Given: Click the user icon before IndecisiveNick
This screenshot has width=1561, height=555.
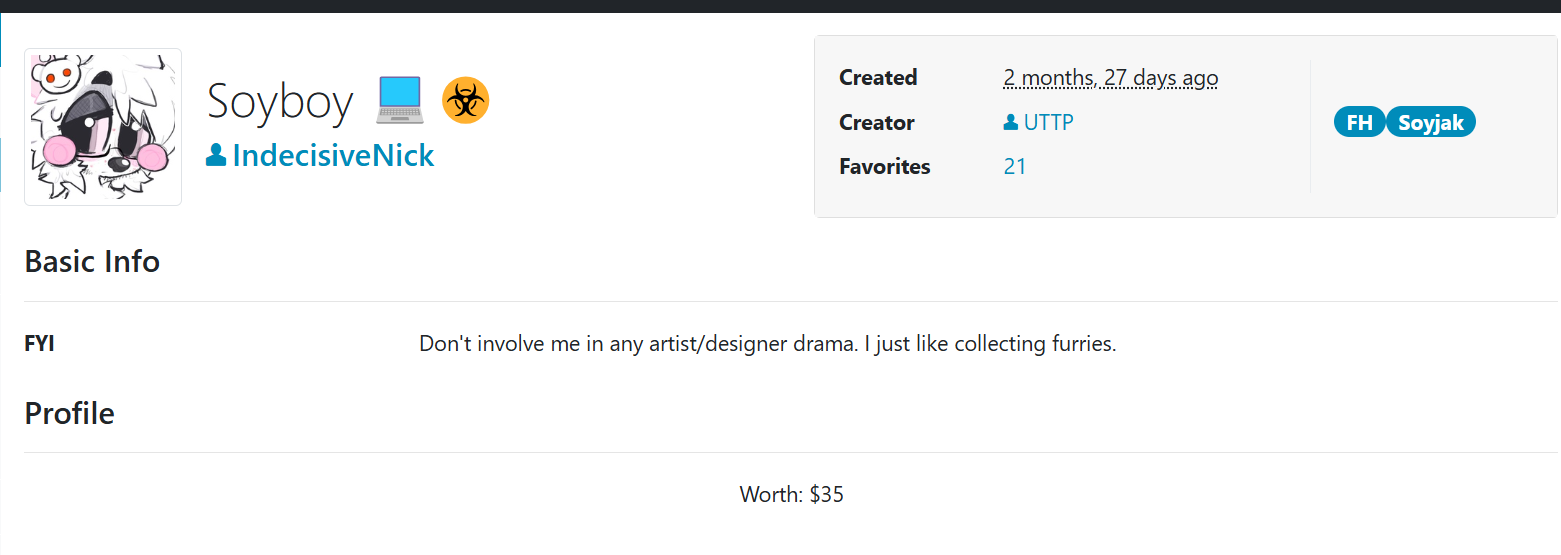Looking at the screenshot, I should pyautogui.click(x=215, y=155).
